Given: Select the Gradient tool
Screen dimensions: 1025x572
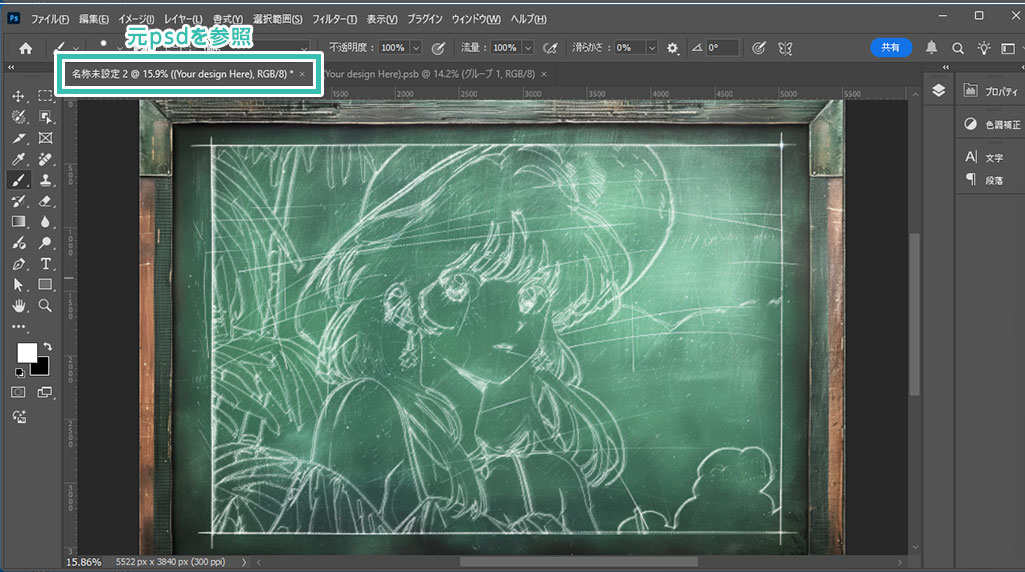Looking at the screenshot, I should tap(18, 222).
